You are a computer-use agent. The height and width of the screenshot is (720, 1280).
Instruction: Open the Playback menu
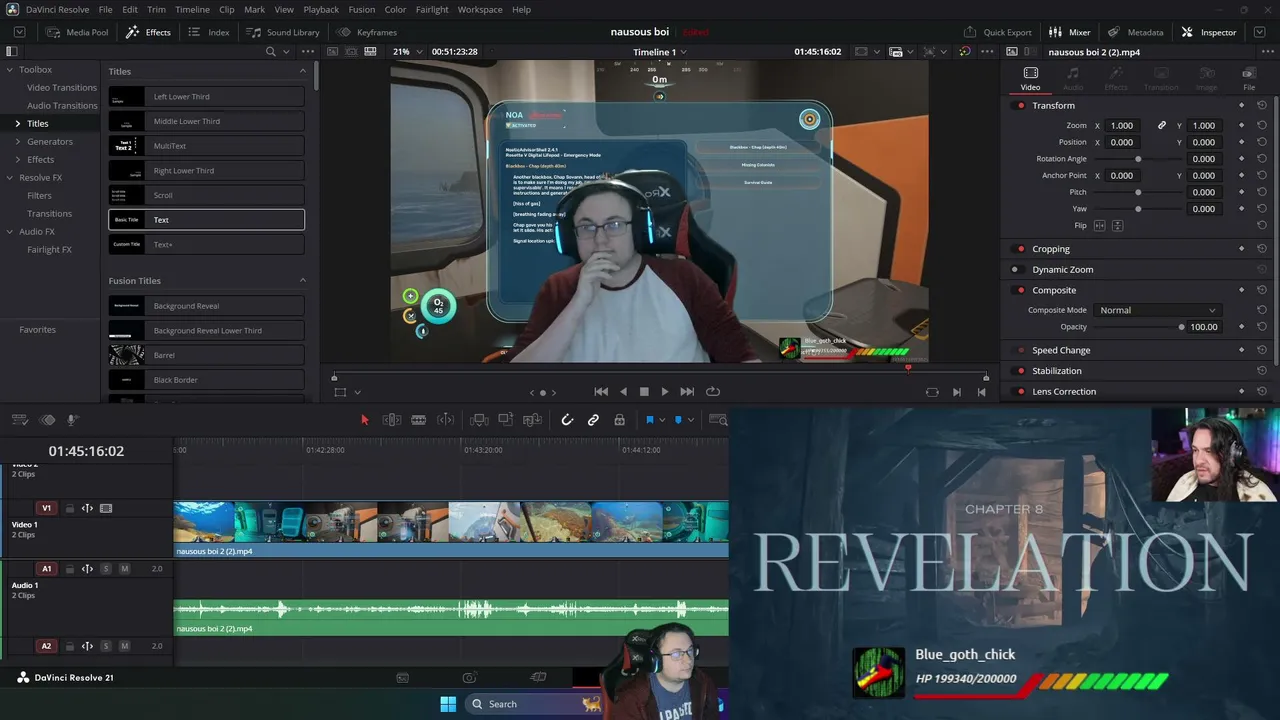321,9
